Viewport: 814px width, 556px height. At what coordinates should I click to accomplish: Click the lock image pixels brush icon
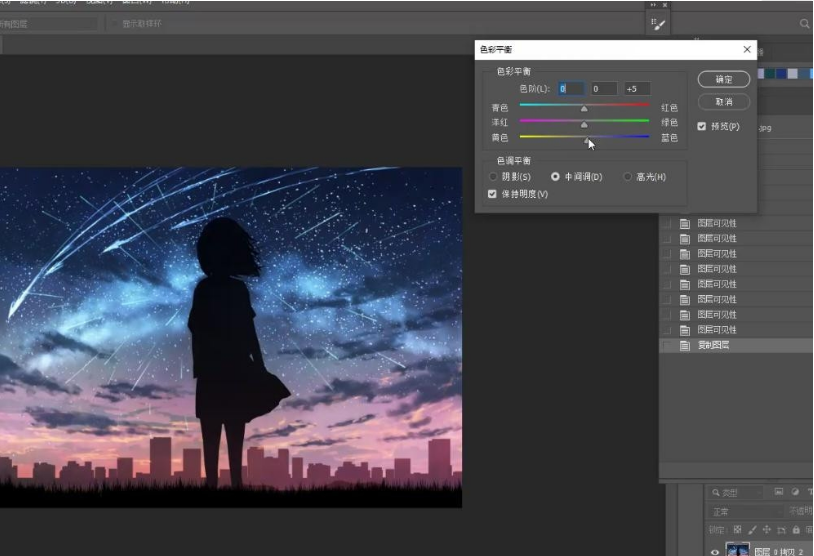click(x=752, y=529)
